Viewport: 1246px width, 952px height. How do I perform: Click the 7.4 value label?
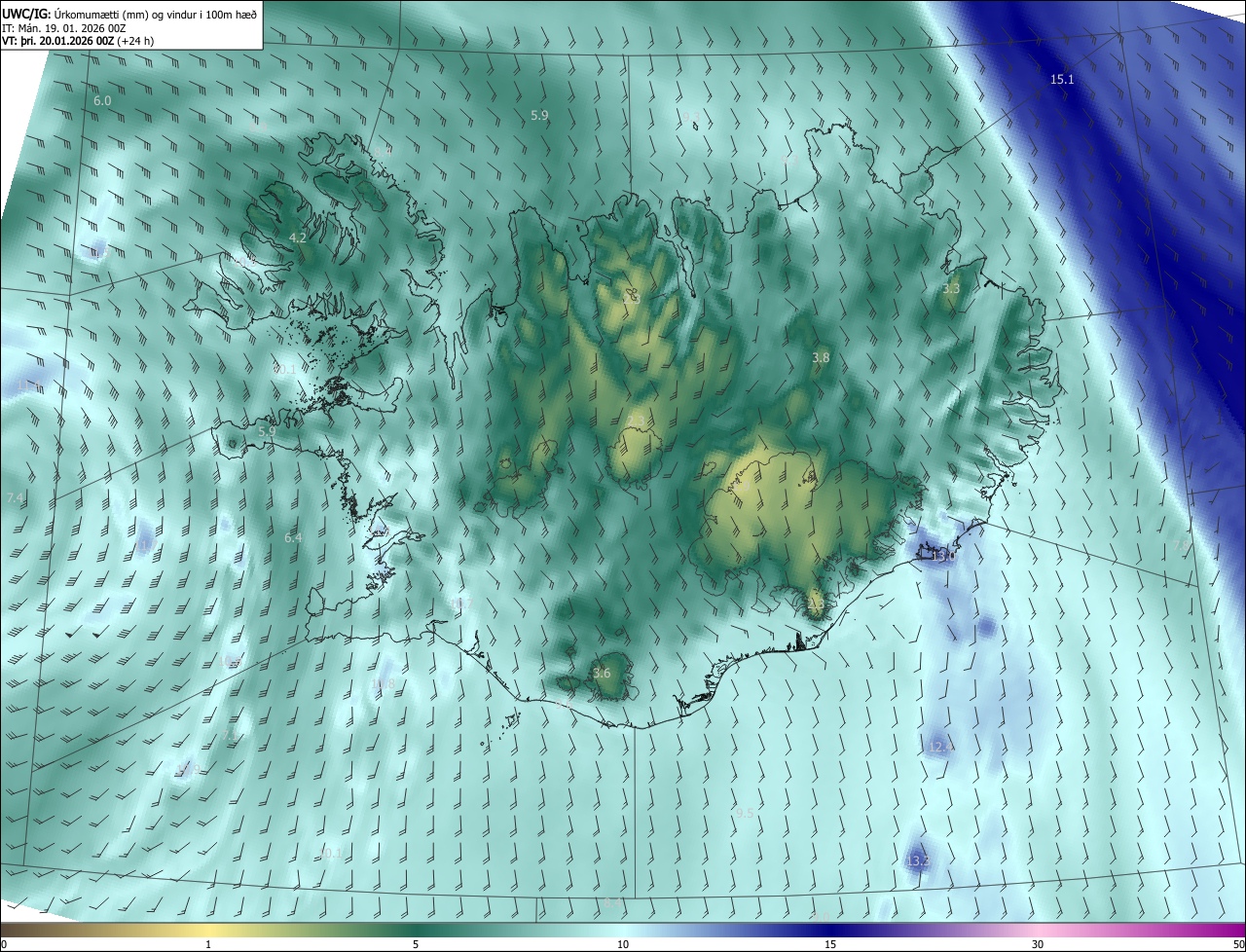(15, 497)
